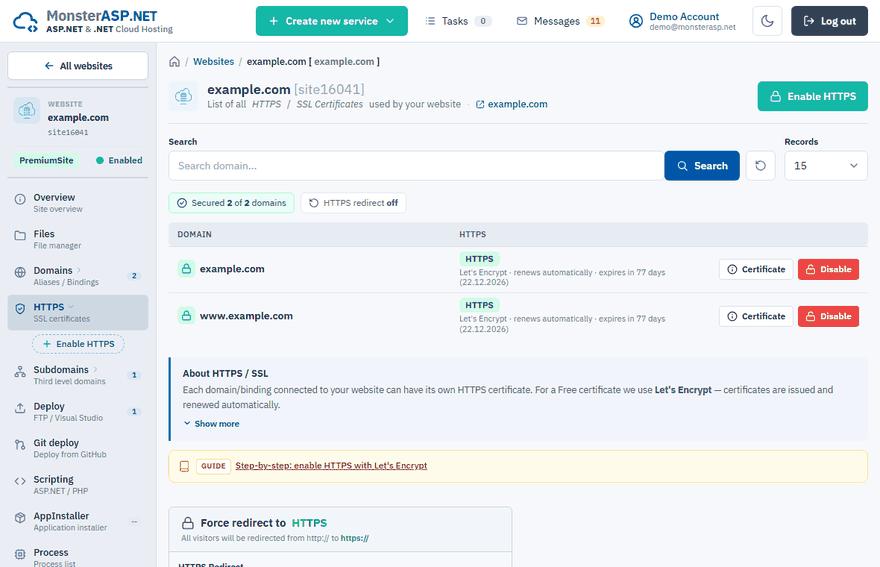Click the Deploy upload icon
The width and height of the screenshot is (880, 567).
point(20,408)
